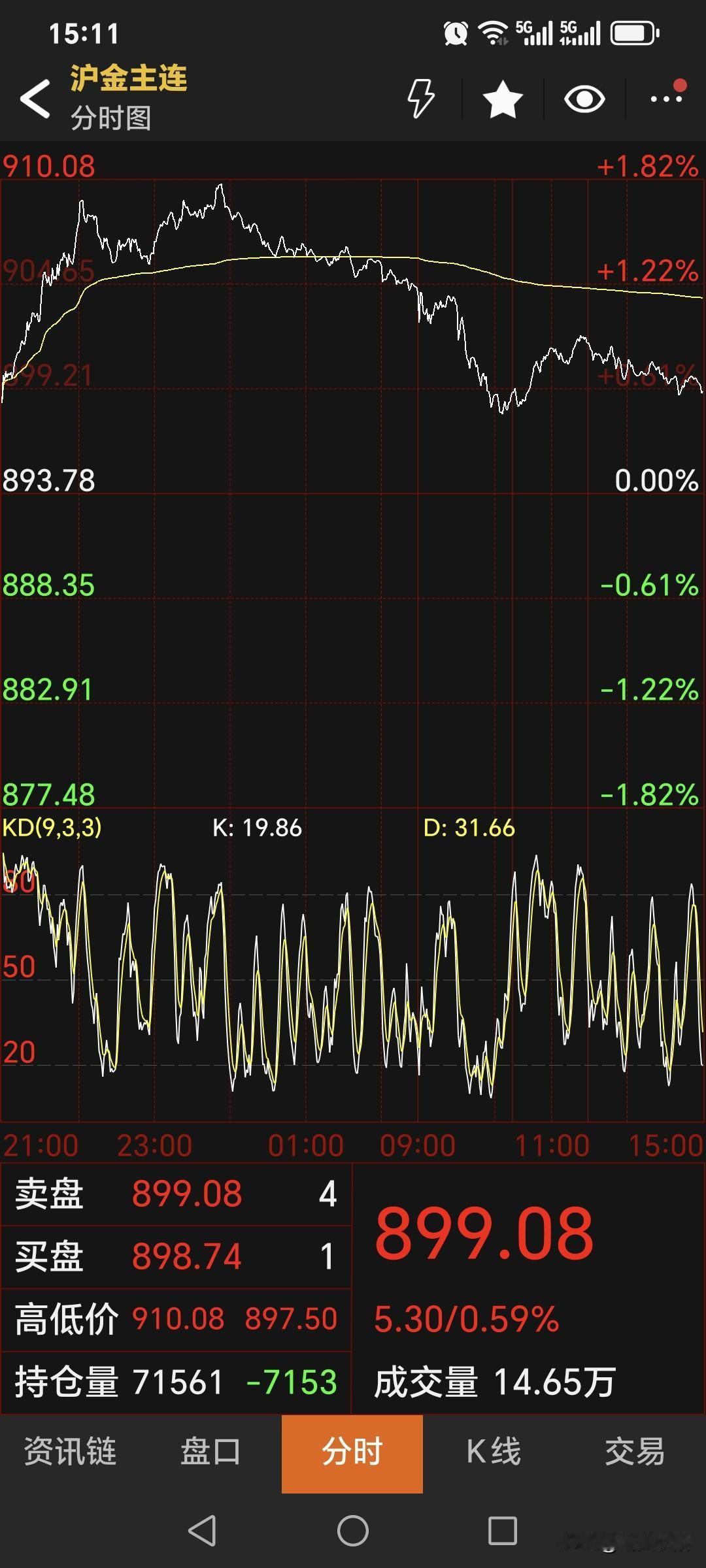The height and width of the screenshot is (1568, 706).
Task: Tap the KD(9,3,3) indicator label
Action: [x=52, y=828]
